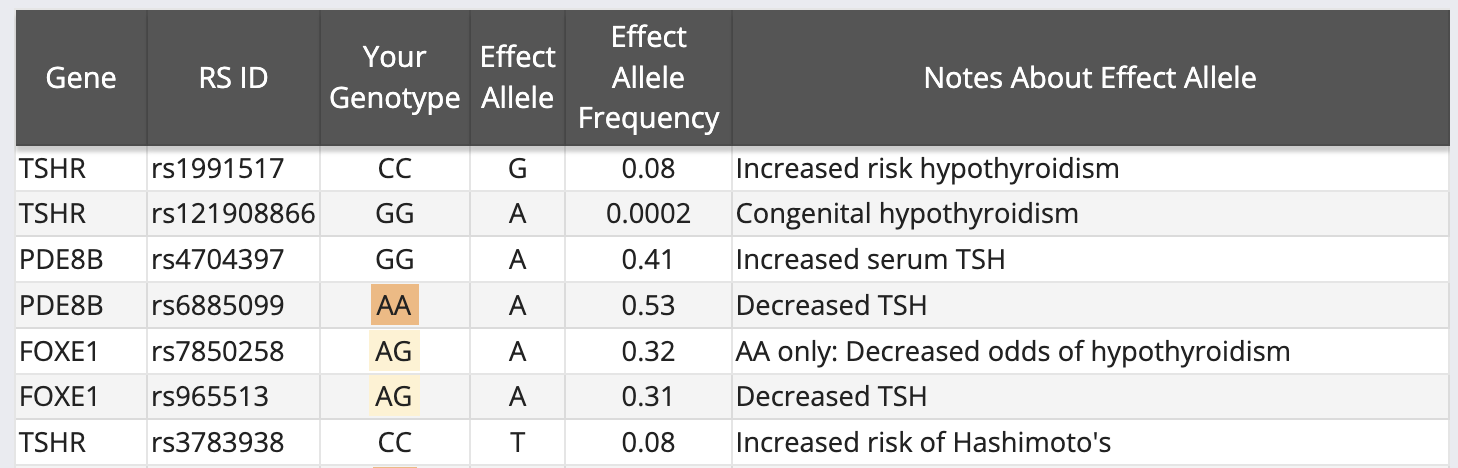Click the Gene column header

[81, 78]
